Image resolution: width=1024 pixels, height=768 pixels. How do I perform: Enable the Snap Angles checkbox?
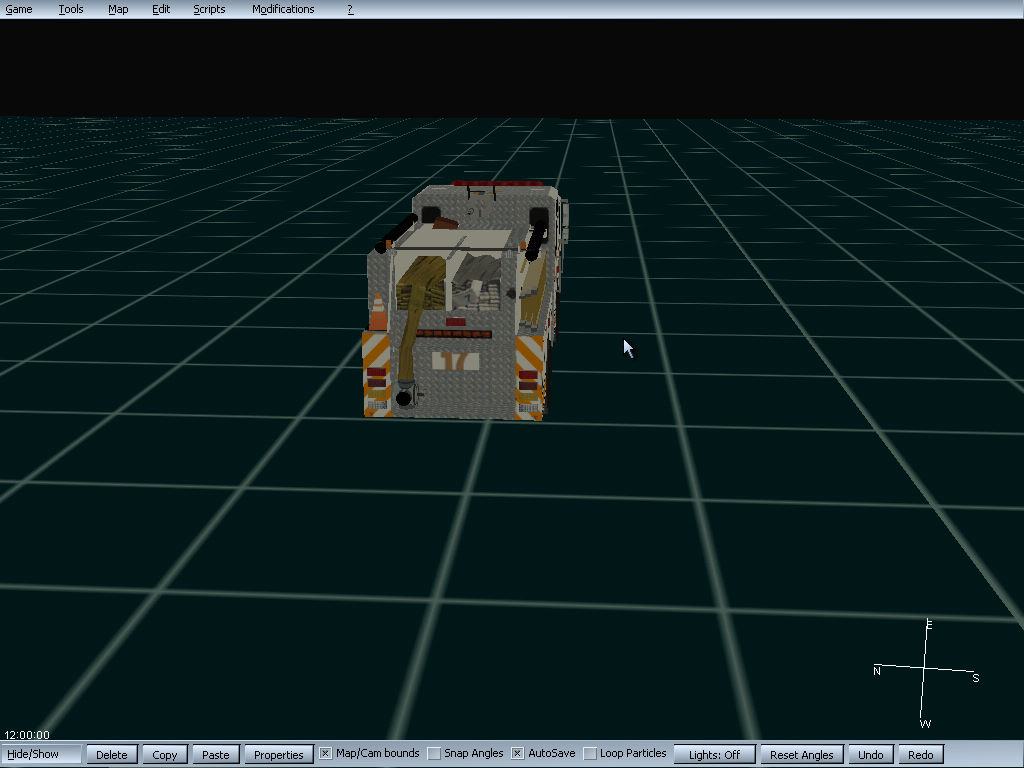click(x=434, y=754)
